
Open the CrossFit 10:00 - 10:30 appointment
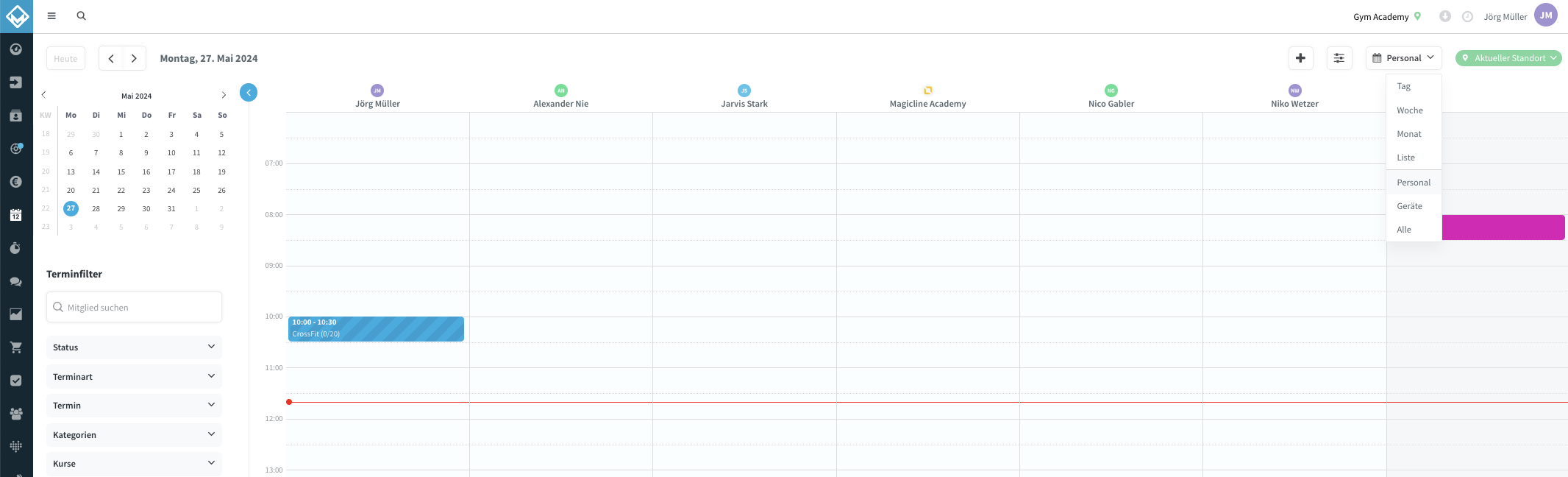point(376,329)
